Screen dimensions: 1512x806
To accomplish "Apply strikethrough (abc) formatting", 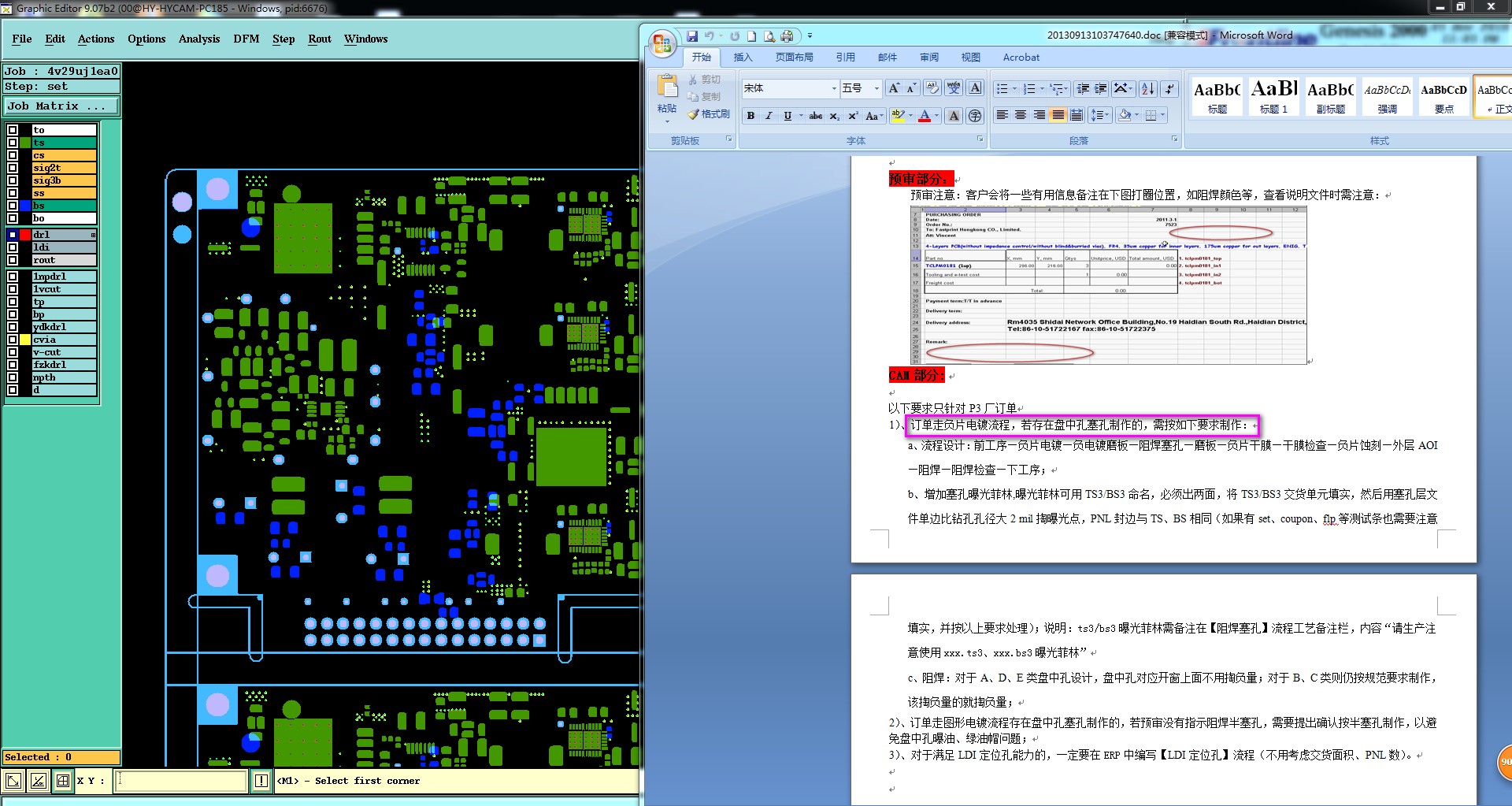I will 816,116.
